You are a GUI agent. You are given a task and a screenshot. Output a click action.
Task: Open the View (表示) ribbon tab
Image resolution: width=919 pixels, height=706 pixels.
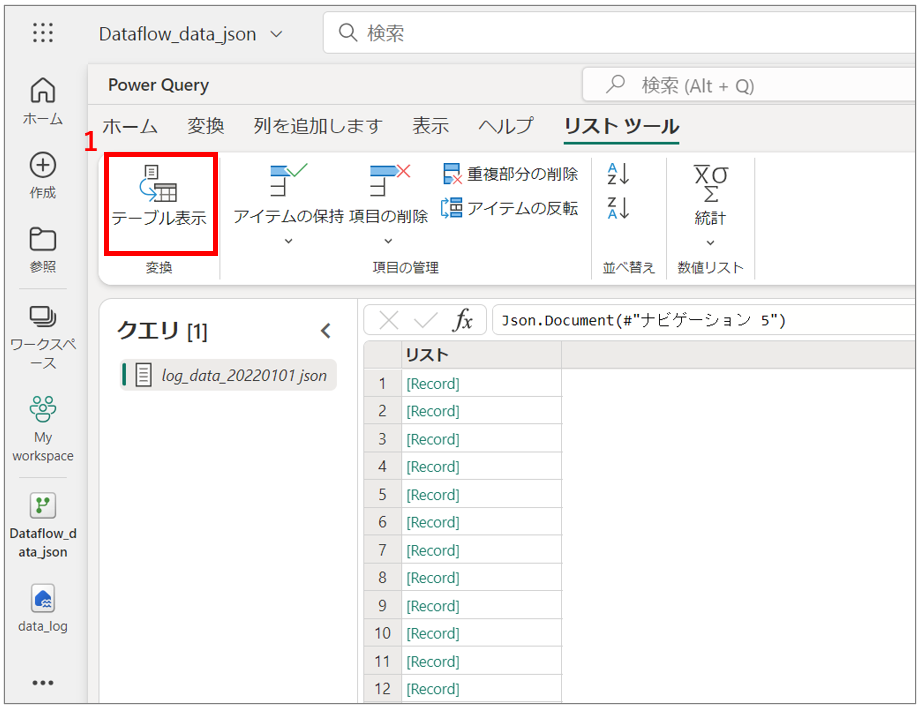[x=431, y=126]
